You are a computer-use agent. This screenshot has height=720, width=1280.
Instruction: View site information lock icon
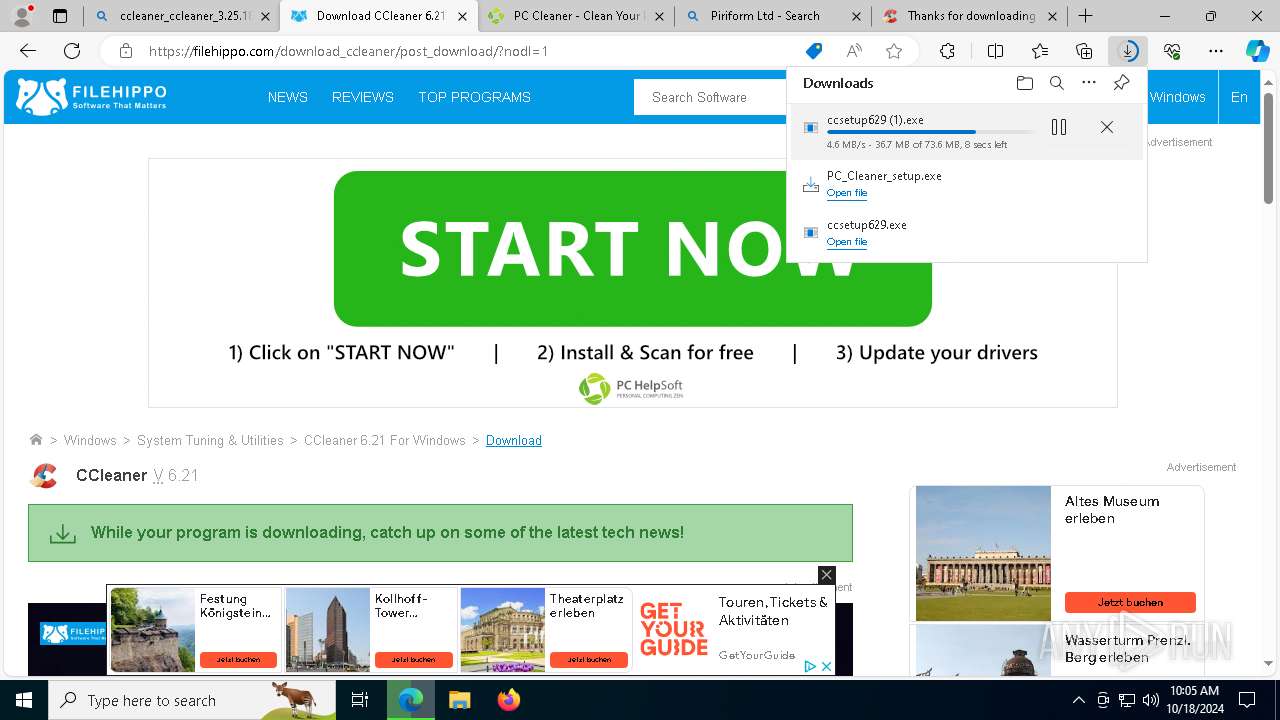pyautogui.click(x=125, y=51)
